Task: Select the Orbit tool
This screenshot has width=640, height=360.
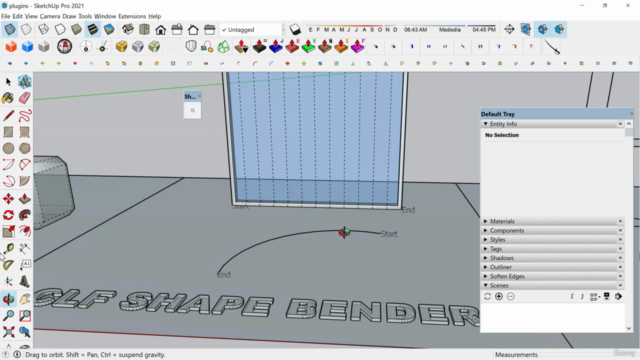Action: tap(8, 299)
